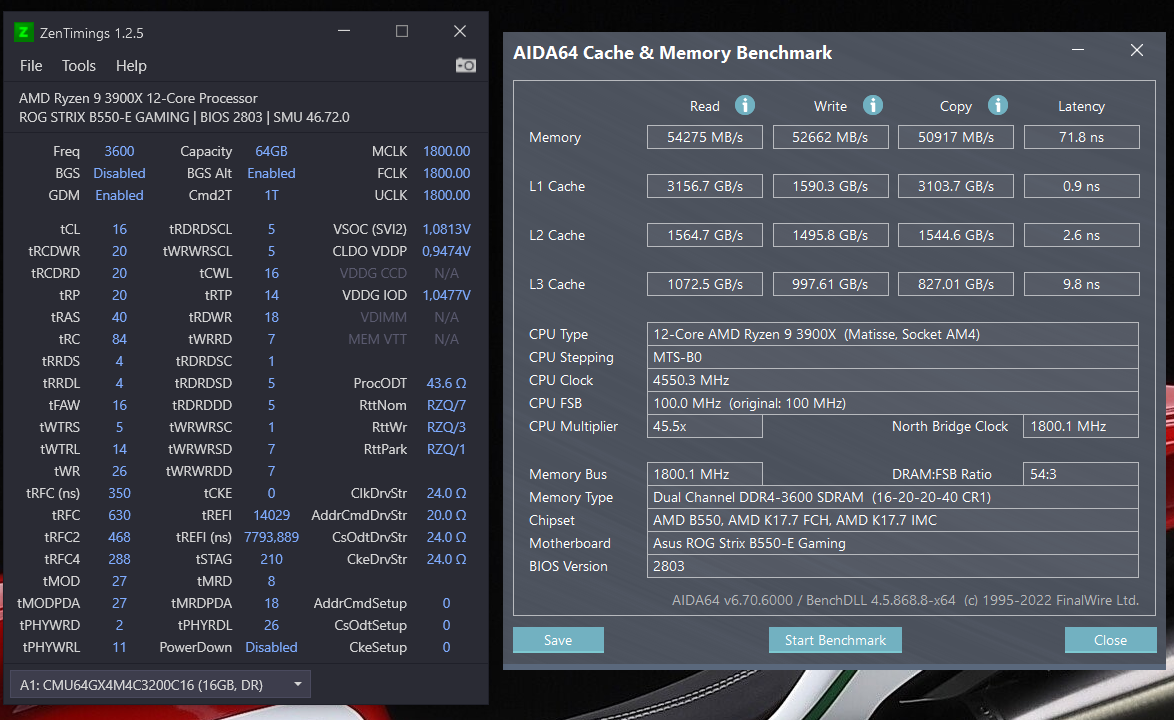Click the AMD Ryzen 9 3900X processor title text
This screenshot has height=720, width=1174.
tap(138, 98)
